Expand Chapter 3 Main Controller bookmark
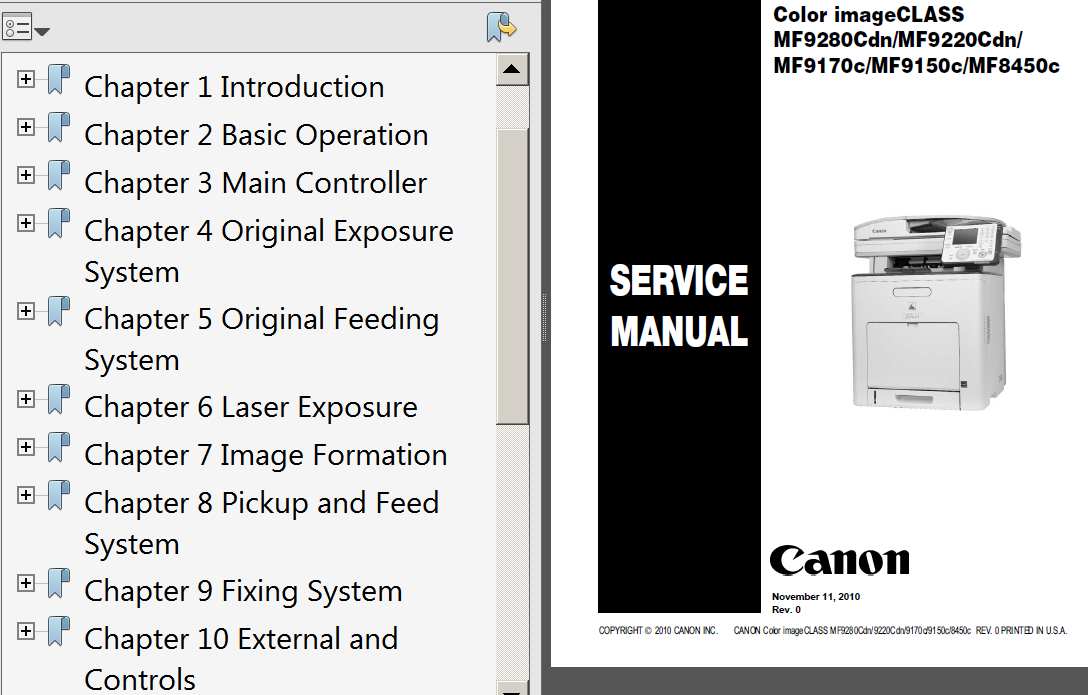 click(x=26, y=175)
